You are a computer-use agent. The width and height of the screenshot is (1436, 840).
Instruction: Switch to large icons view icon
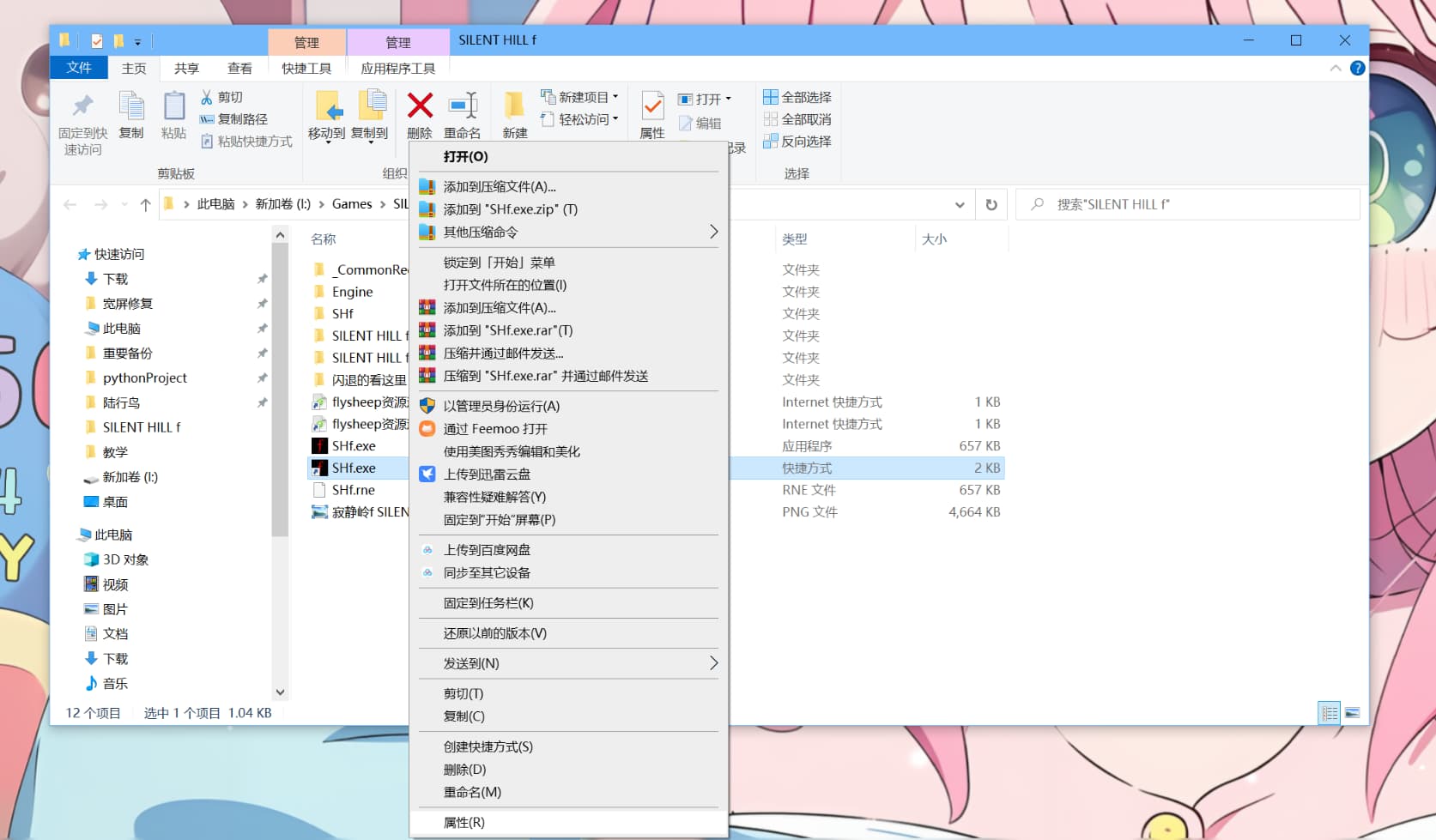click(x=1352, y=713)
